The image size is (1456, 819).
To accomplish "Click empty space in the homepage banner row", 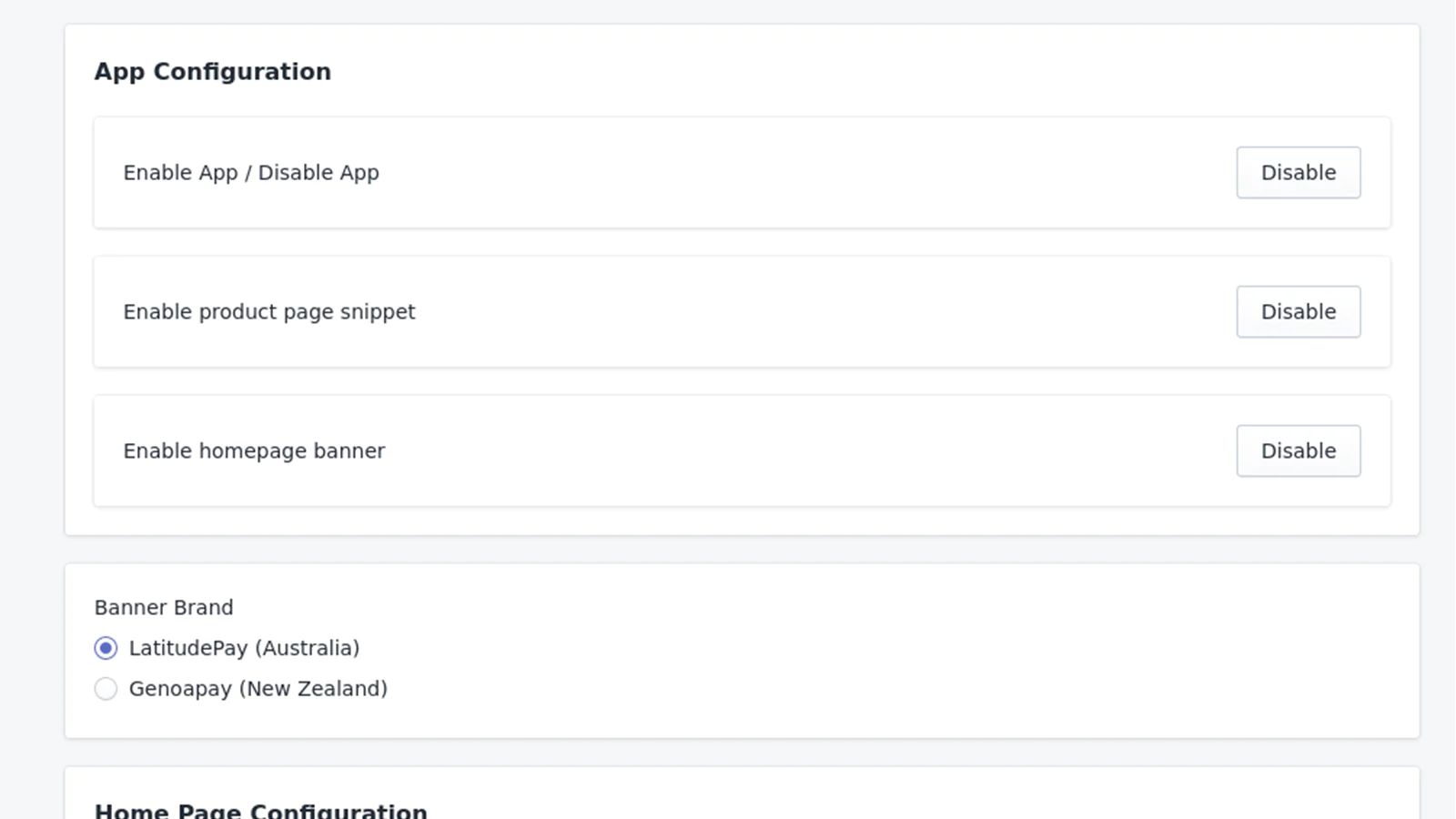I will (773, 451).
